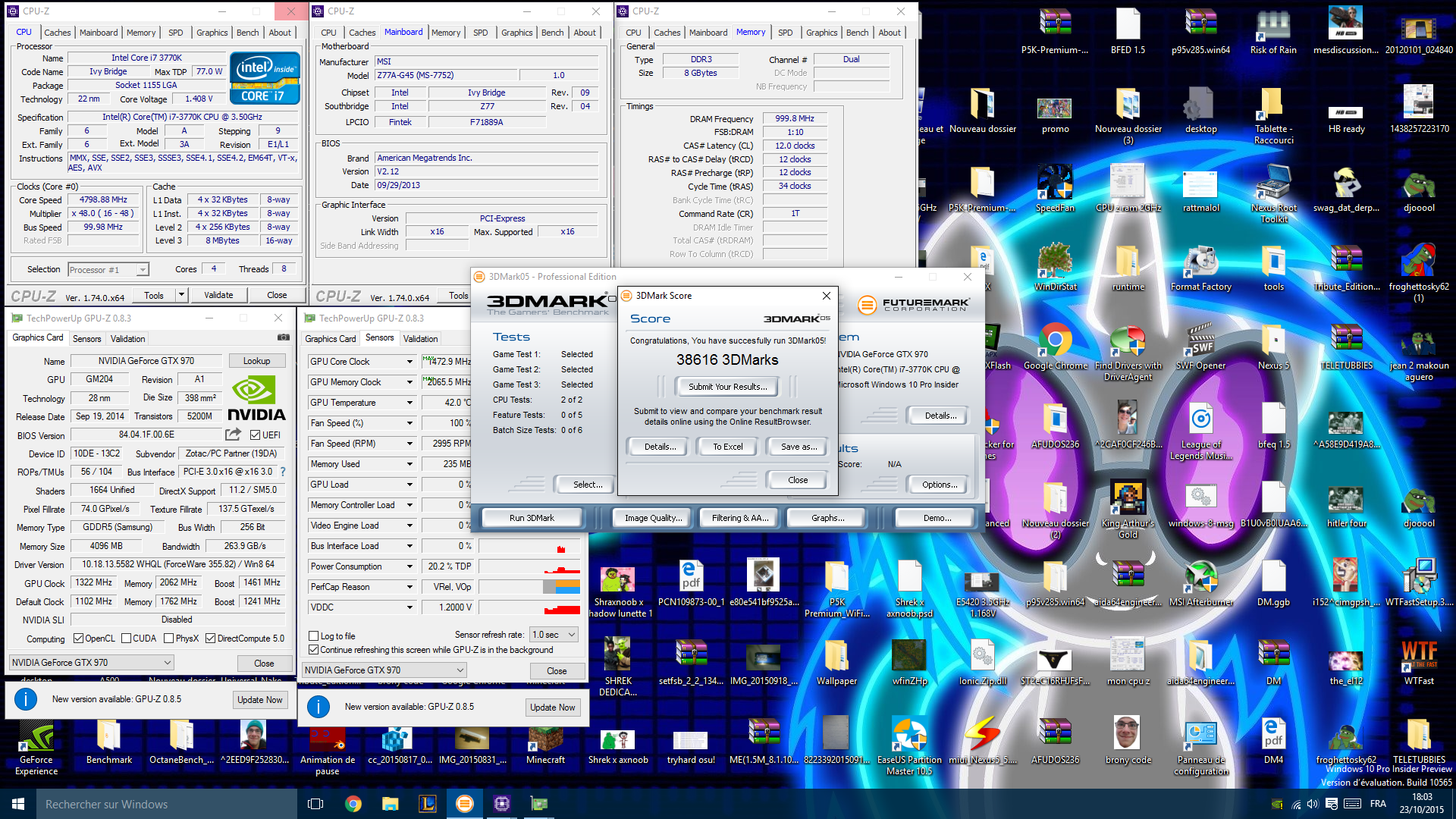Open File Explorer from taskbar
Screen dimensions: 1456x819
tap(390, 804)
